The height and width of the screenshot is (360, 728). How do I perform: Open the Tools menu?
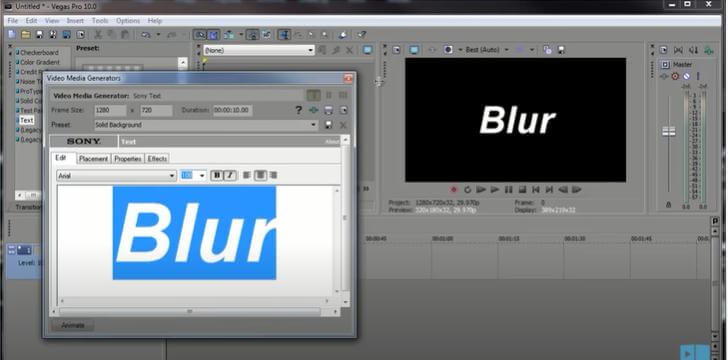tap(100, 21)
